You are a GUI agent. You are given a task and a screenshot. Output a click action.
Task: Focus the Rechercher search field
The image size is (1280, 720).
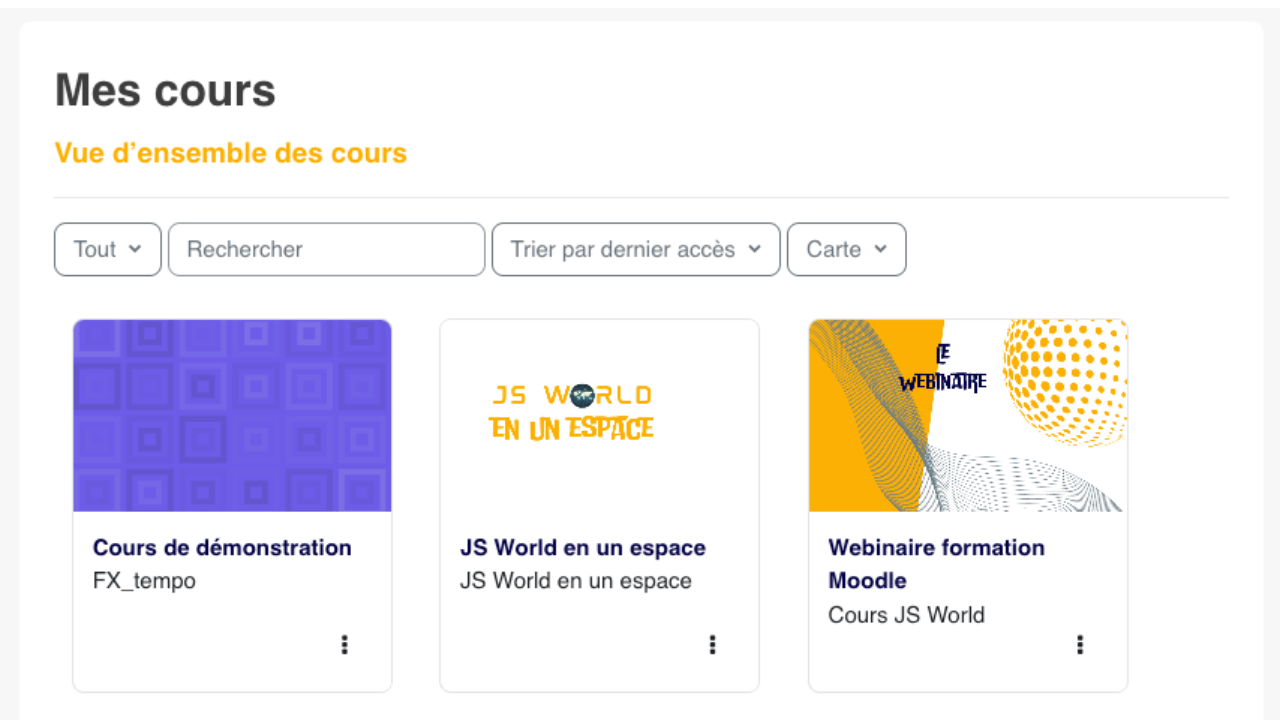[327, 249]
